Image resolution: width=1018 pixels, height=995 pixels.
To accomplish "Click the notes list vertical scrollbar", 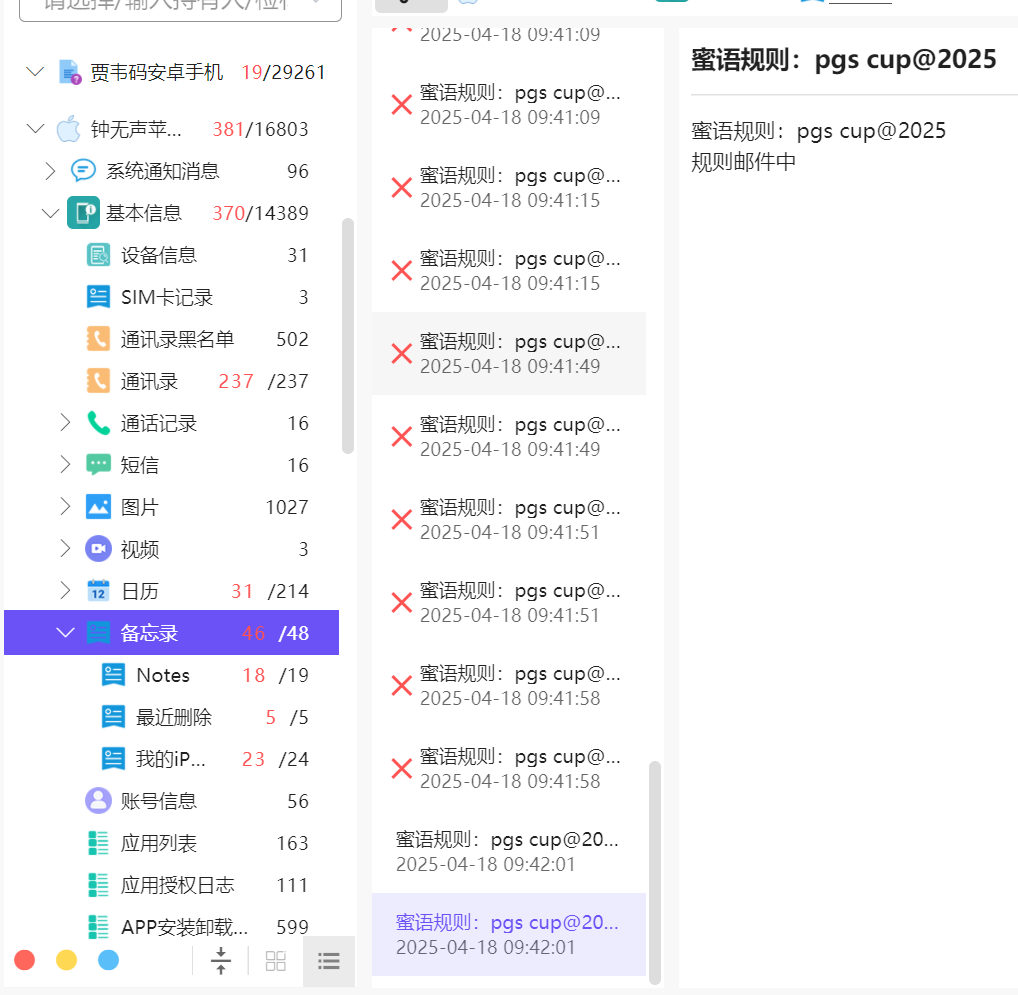I will [655, 870].
